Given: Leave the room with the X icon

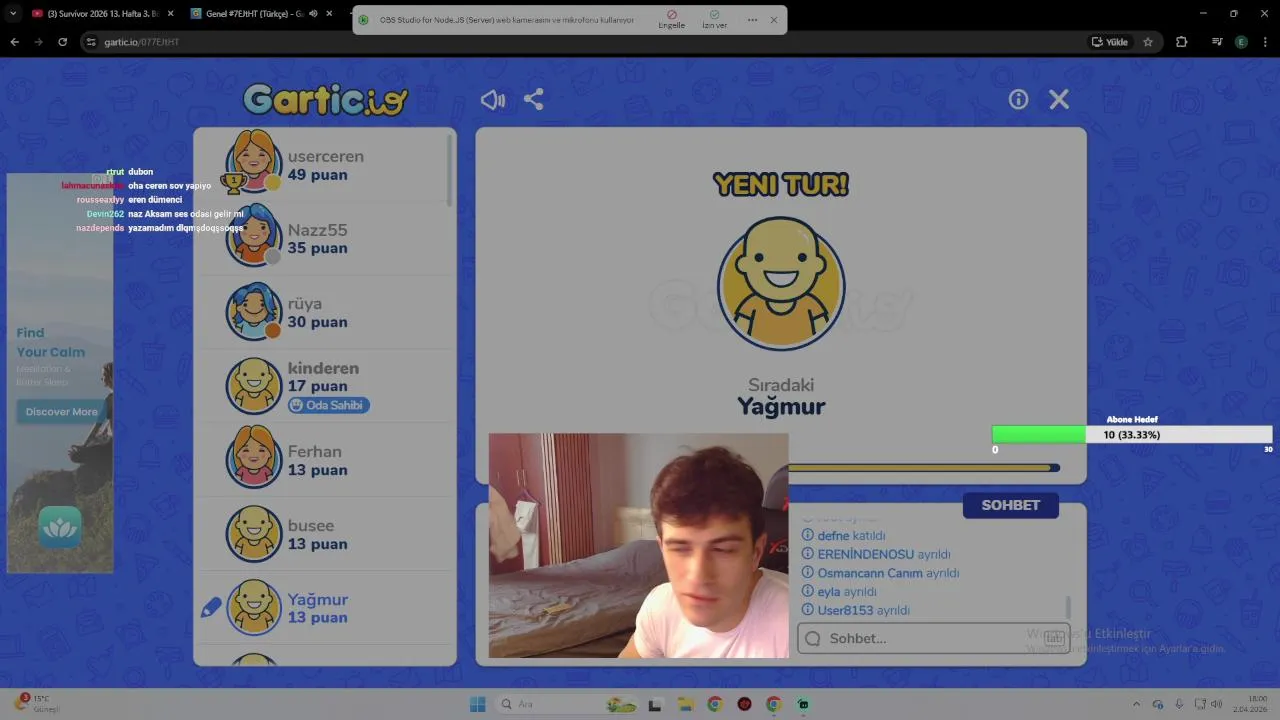Looking at the screenshot, I should pos(1059,99).
